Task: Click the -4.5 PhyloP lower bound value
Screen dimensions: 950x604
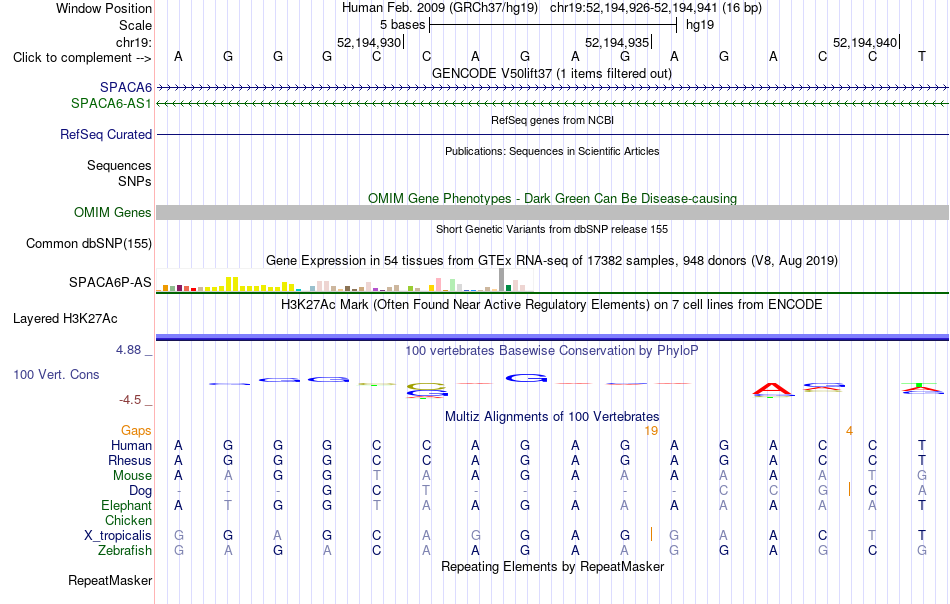Action: click(x=130, y=400)
